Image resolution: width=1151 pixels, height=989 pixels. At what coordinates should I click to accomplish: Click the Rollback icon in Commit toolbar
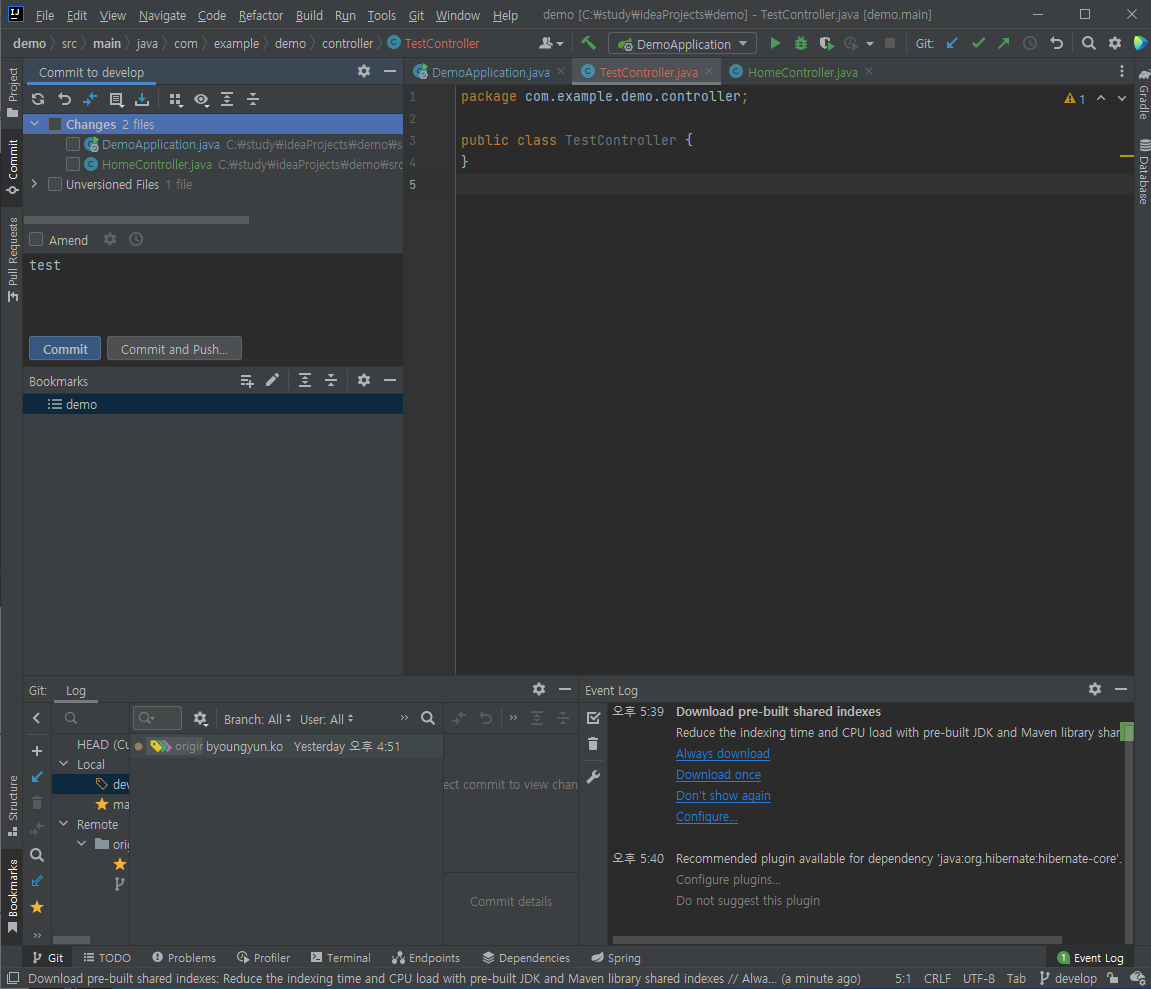click(x=64, y=99)
